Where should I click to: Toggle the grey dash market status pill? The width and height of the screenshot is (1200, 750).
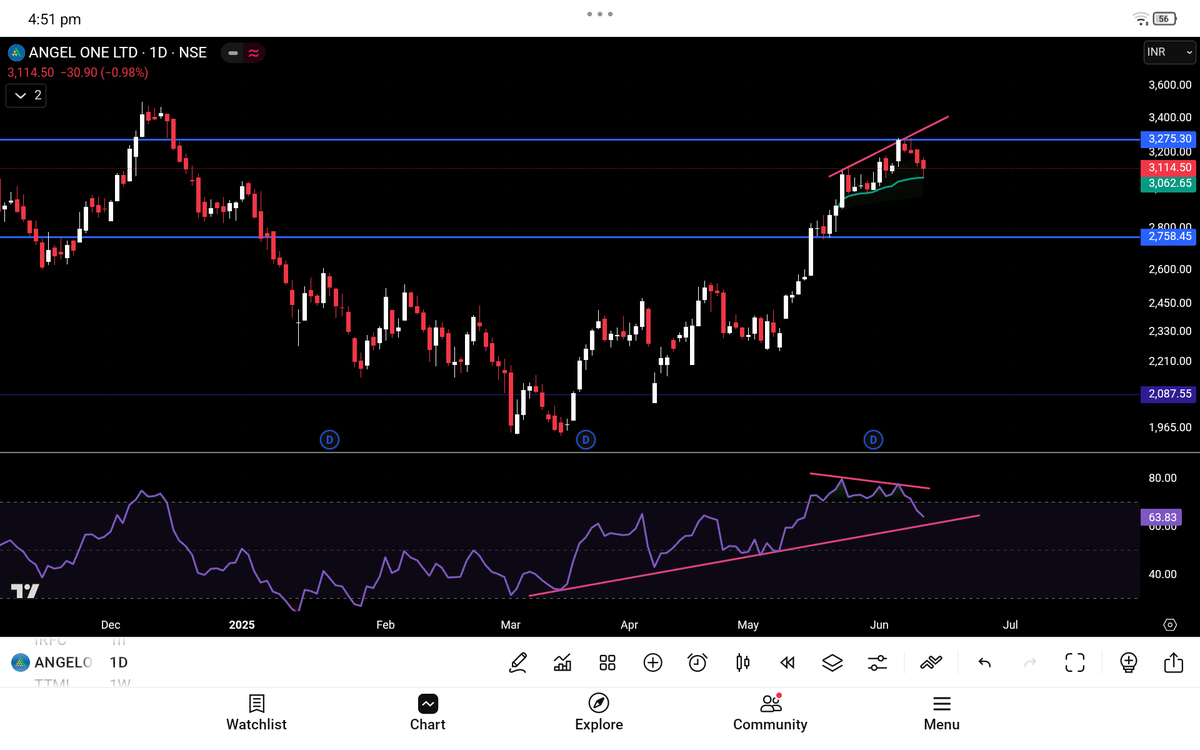[x=233, y=53]
